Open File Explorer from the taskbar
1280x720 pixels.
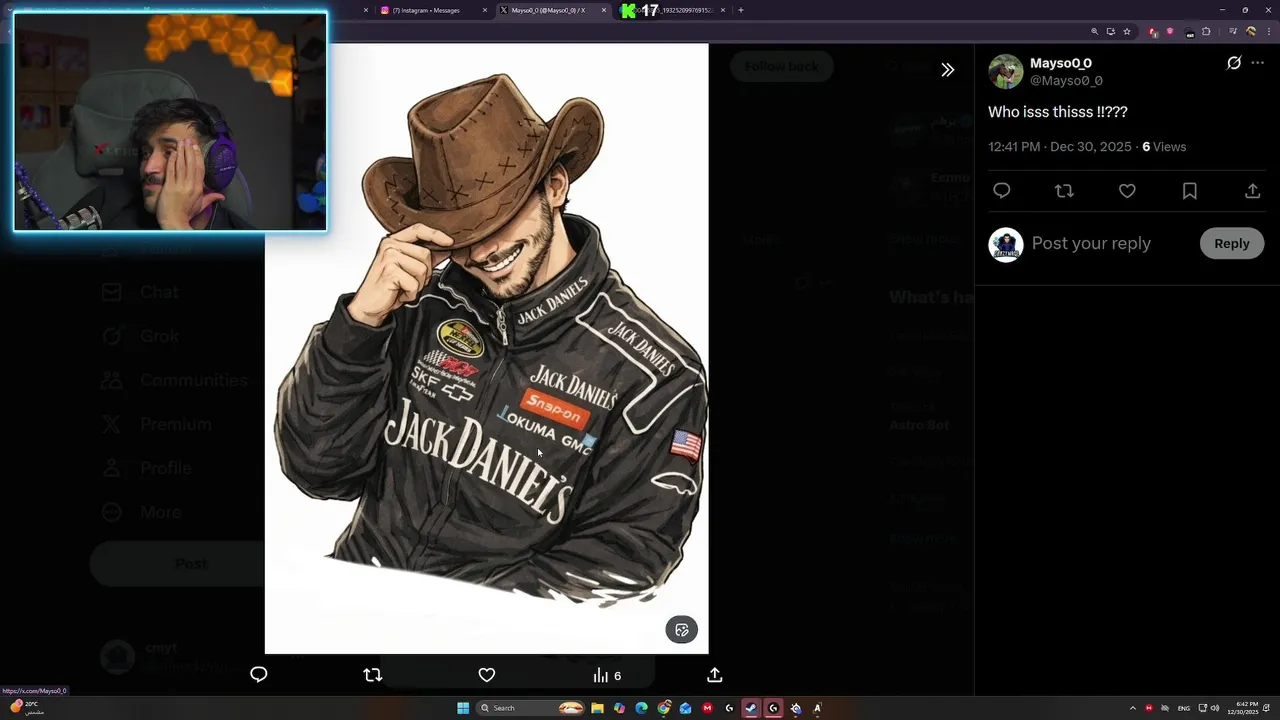click(x=597, y=708)
